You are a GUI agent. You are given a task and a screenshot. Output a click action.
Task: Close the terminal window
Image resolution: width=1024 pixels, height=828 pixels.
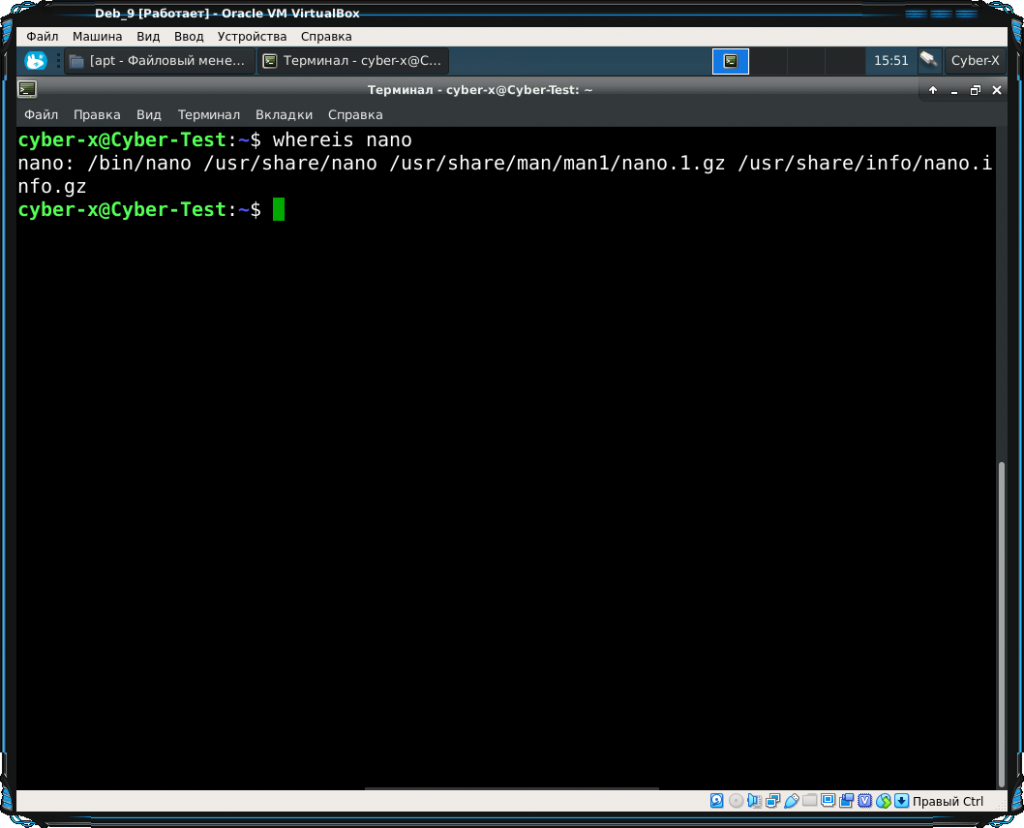click(x=997, y=90)
